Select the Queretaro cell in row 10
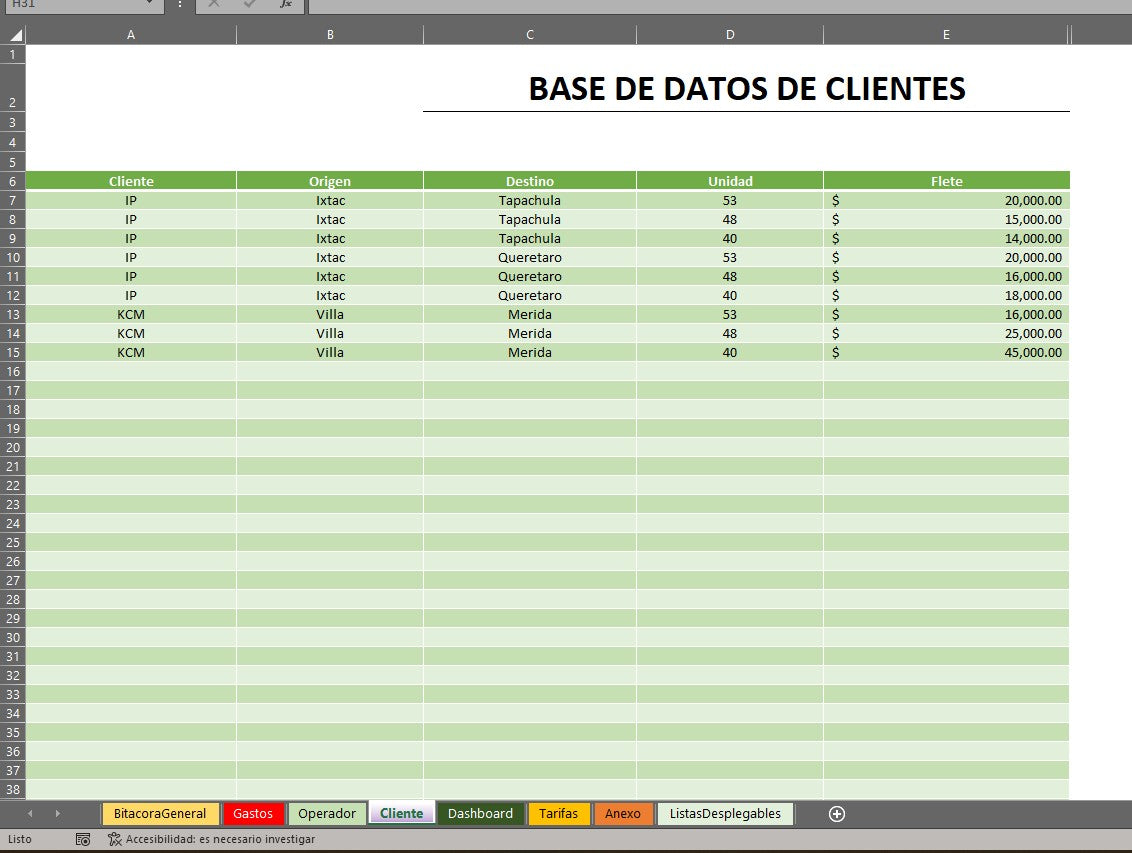The width and height of the screenshot is (1132, 853). (530, 258)
